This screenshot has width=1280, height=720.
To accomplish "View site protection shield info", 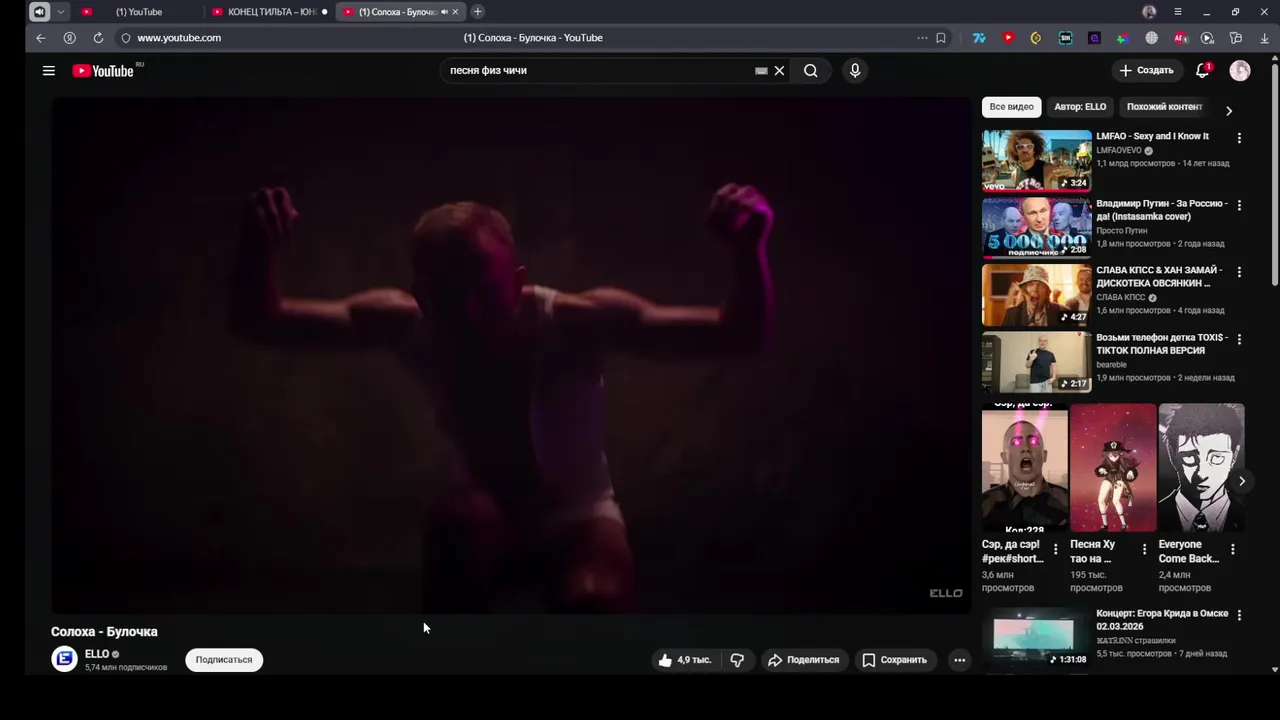I will pos(126,38).
